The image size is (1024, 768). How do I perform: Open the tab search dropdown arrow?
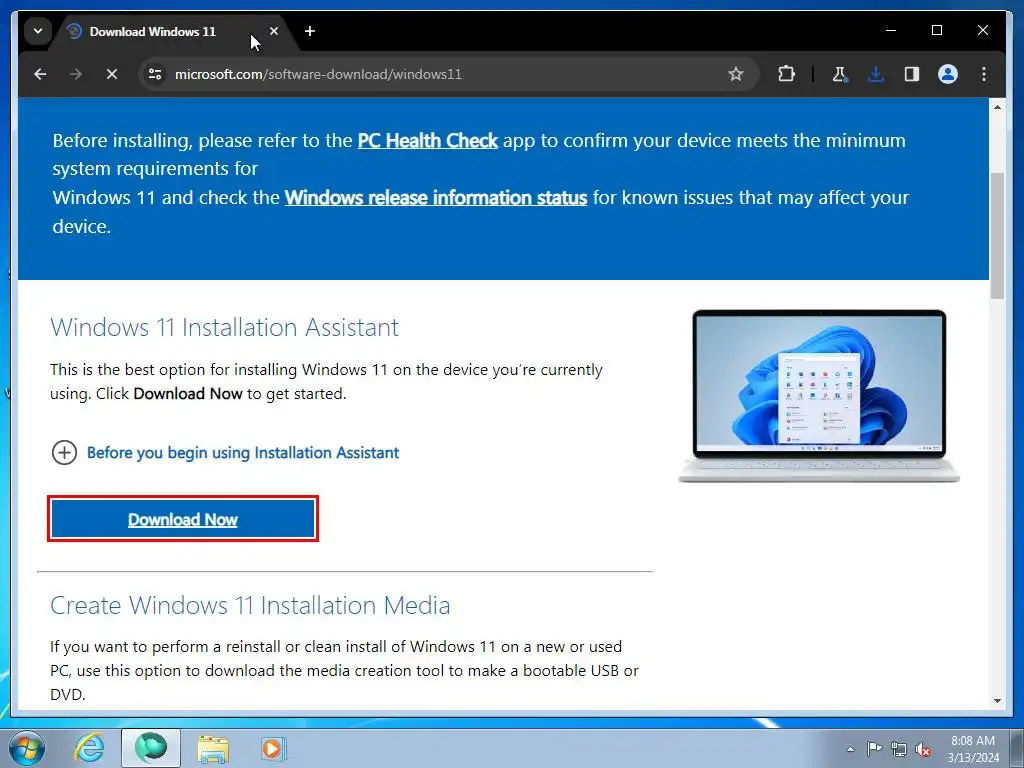pyautogui.click(x=38, y=31)
